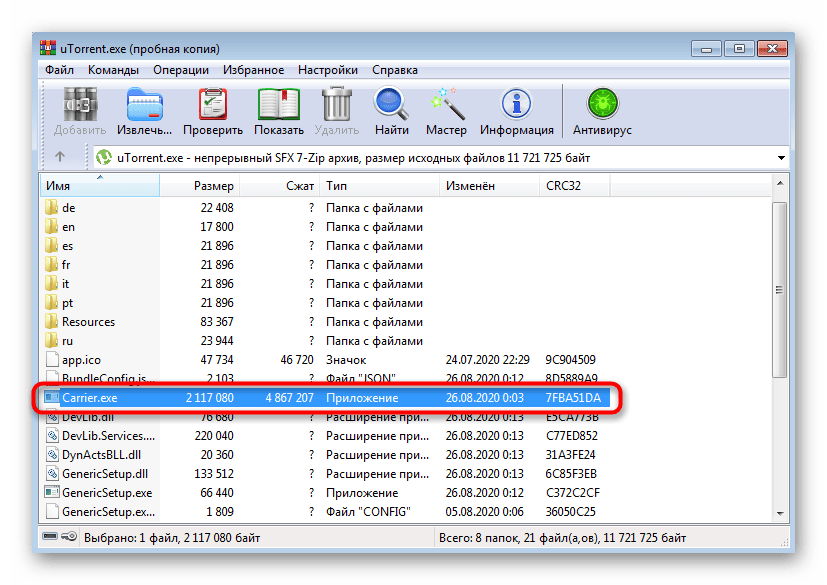Click the date 24.07.2020 22:29
827x585 pixels.
click(x=487, y=359)
